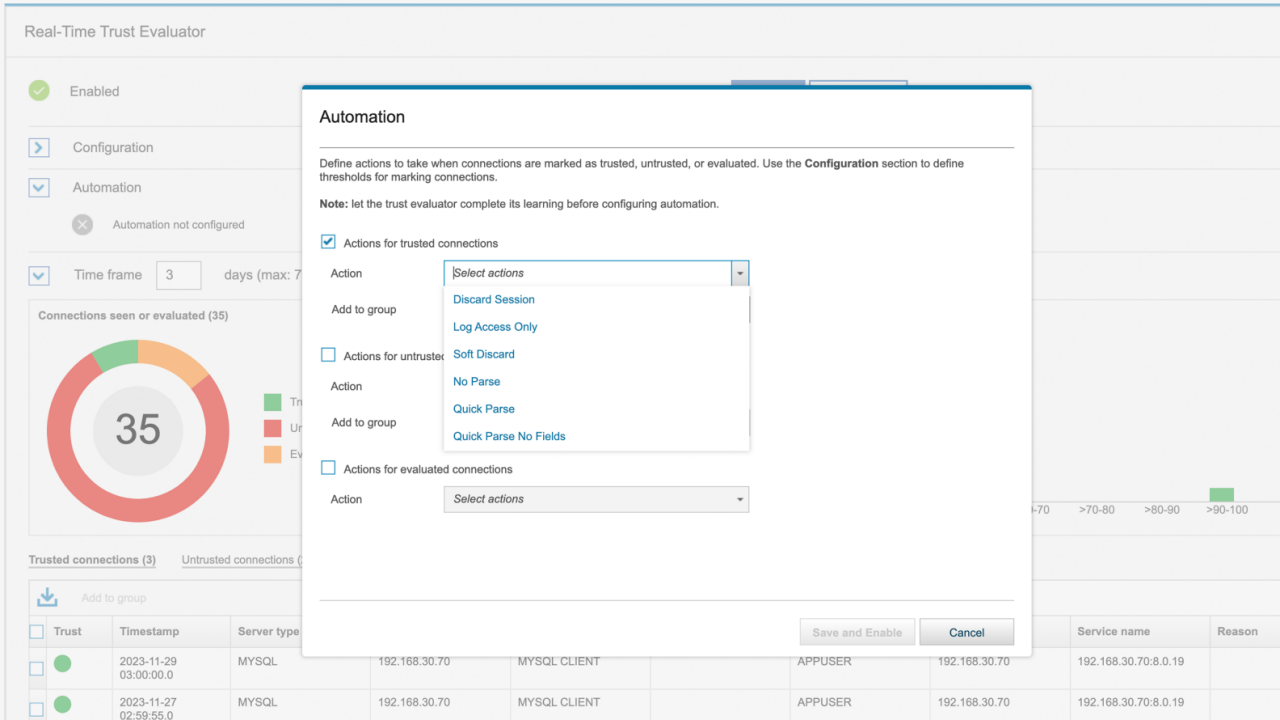Screen dimensions: 1280x720
Task: Click the Add to group download icon
Action: pyautogui.click(x=46, y=597)
